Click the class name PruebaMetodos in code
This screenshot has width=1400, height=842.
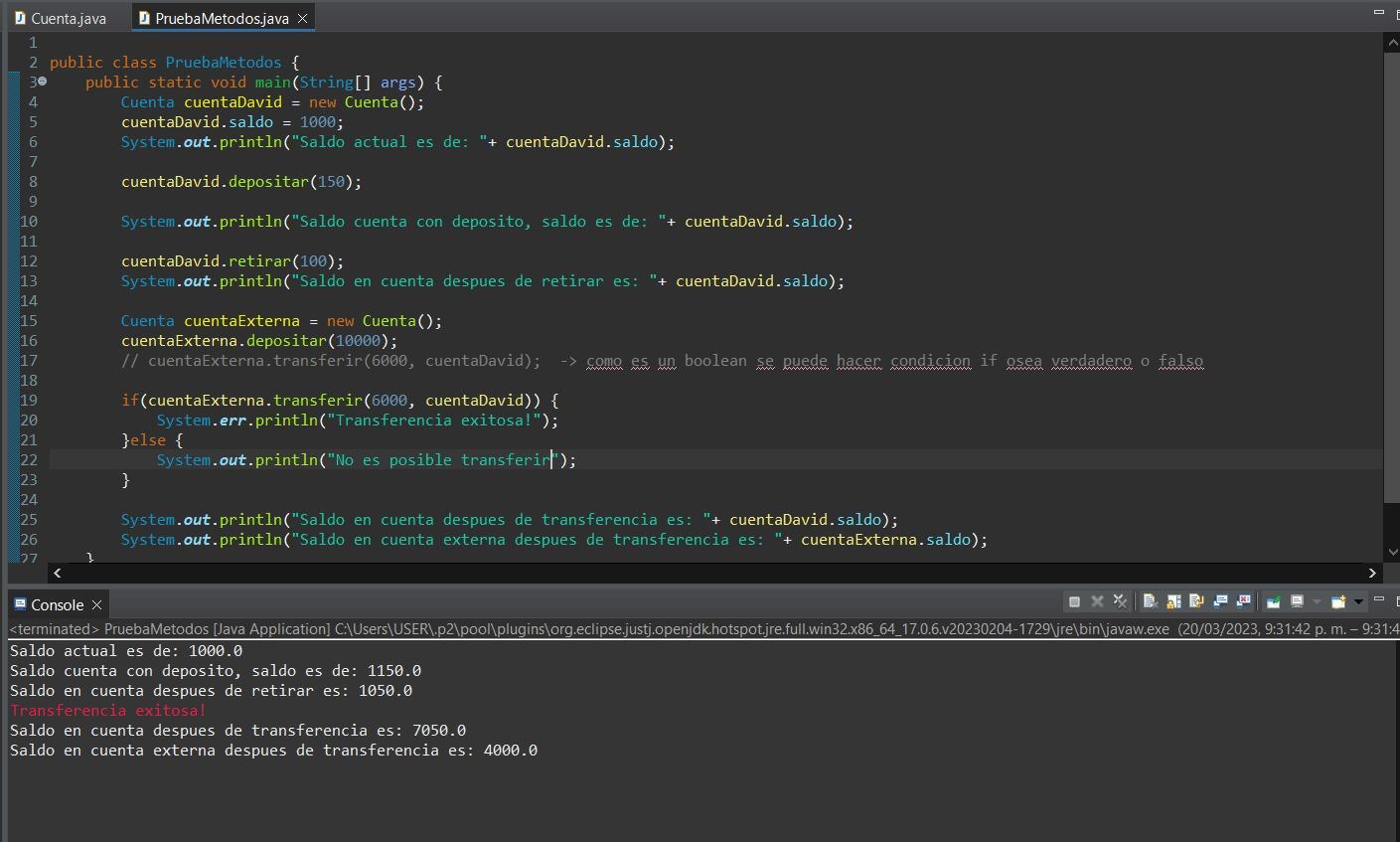pos(224,62)
